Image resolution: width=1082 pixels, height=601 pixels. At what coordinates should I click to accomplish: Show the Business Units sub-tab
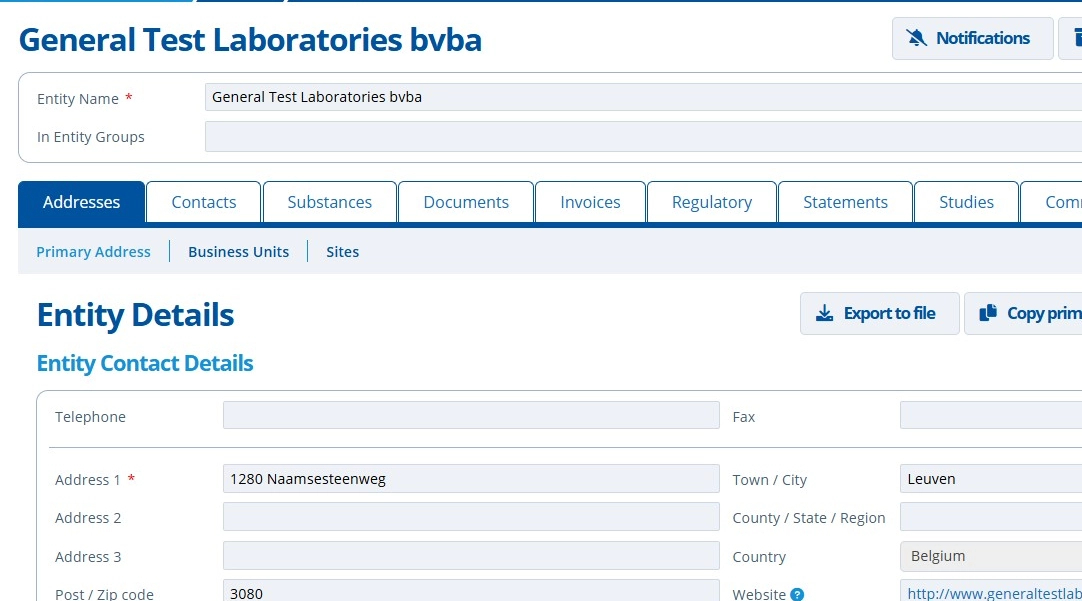click(x=238, y=252)
